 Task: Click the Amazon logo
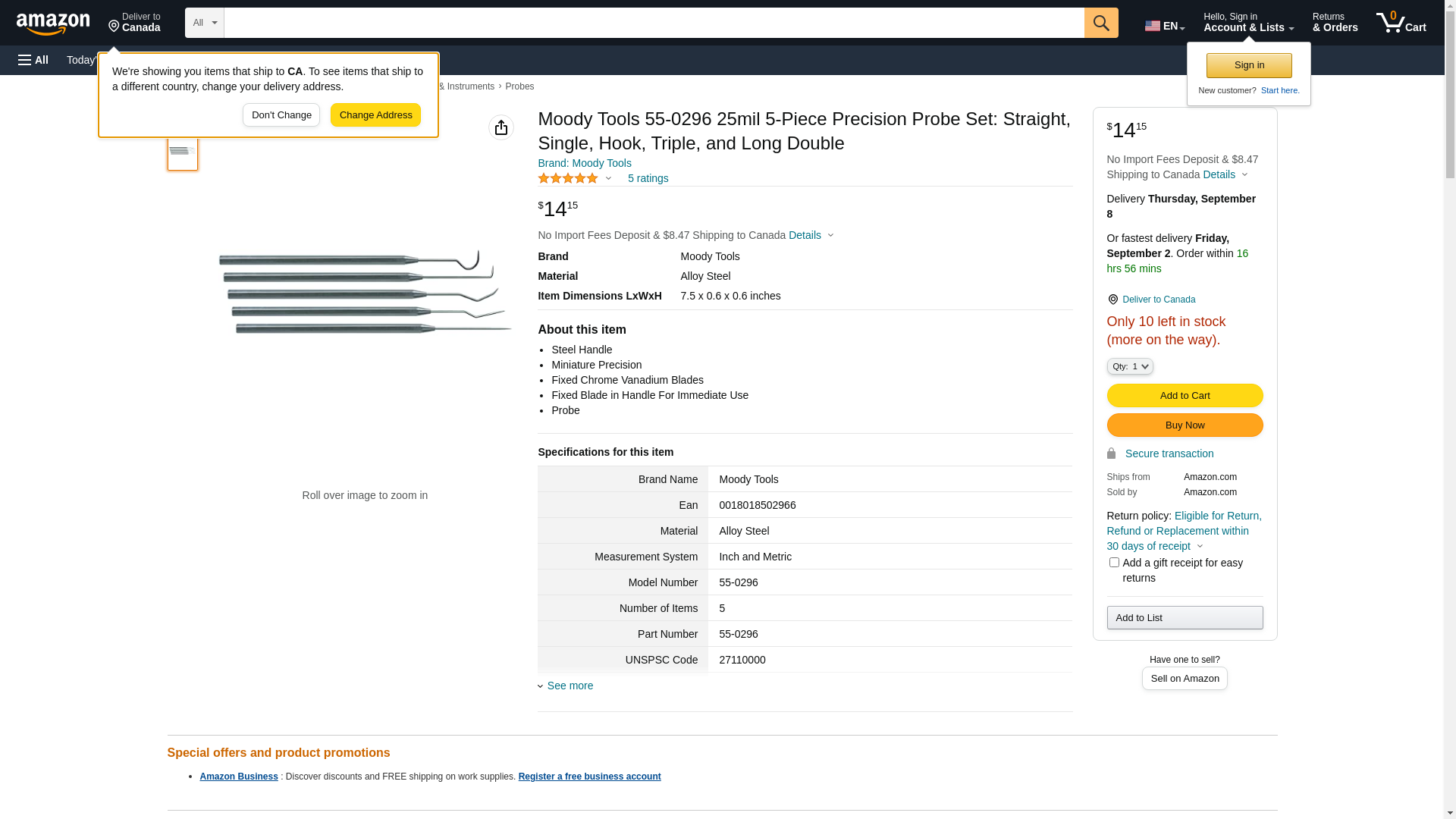(x=53, y=24)
